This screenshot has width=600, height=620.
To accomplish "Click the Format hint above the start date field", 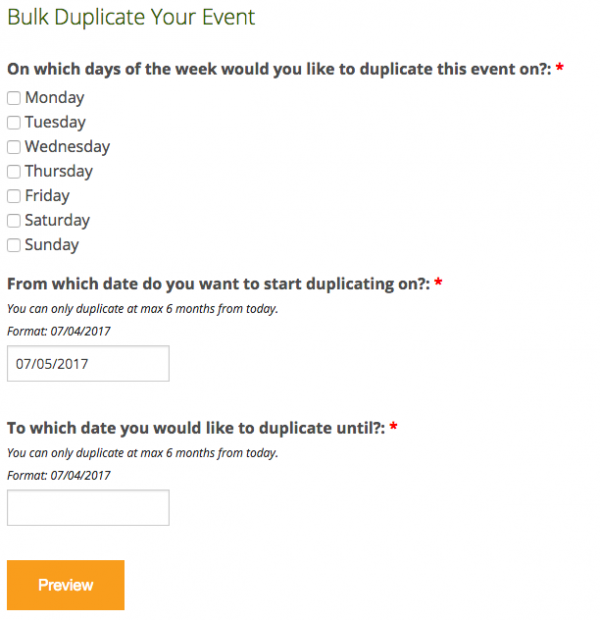I will coord(59,331).
